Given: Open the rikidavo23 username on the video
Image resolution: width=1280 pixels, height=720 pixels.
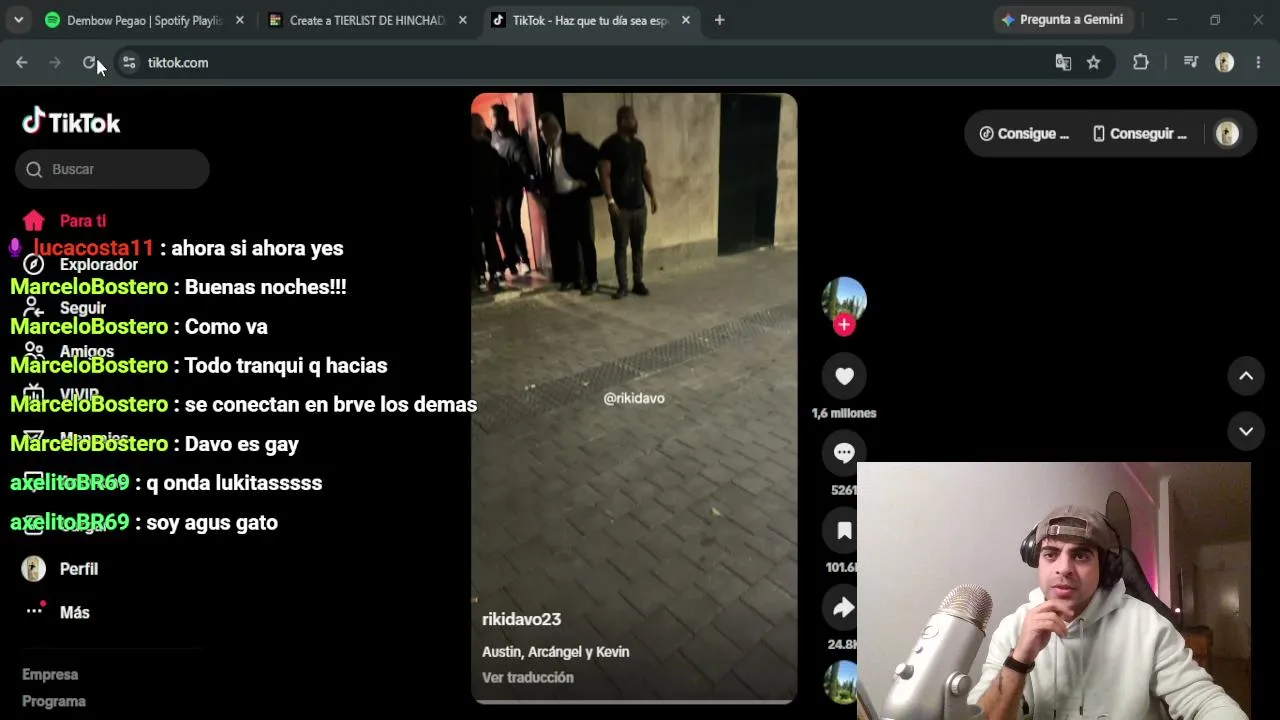Looking at the screenshot, I should (x=521, y=619).
